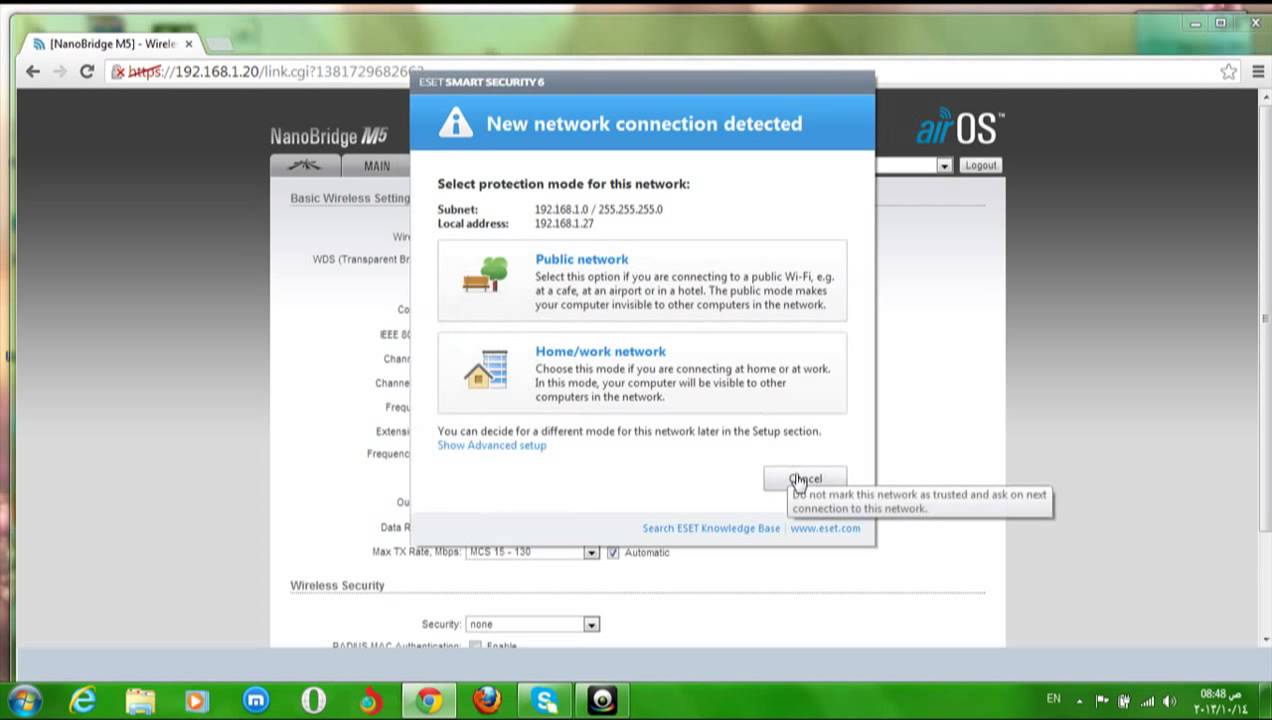The width and height of the screenshot is (1272, 720).
Task: Open the Windows Start menu
Action: (x=25, y=701)
